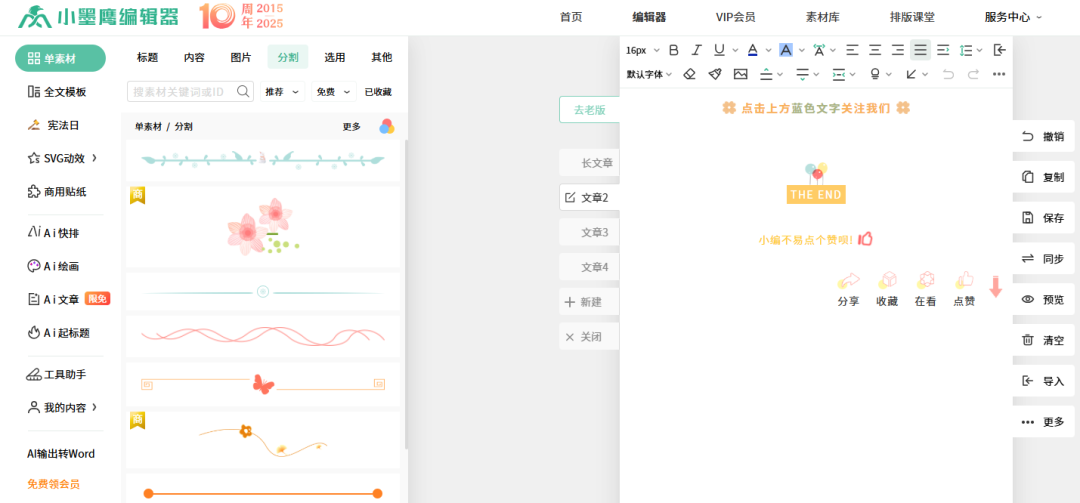Click the light bulb icon

875,74
